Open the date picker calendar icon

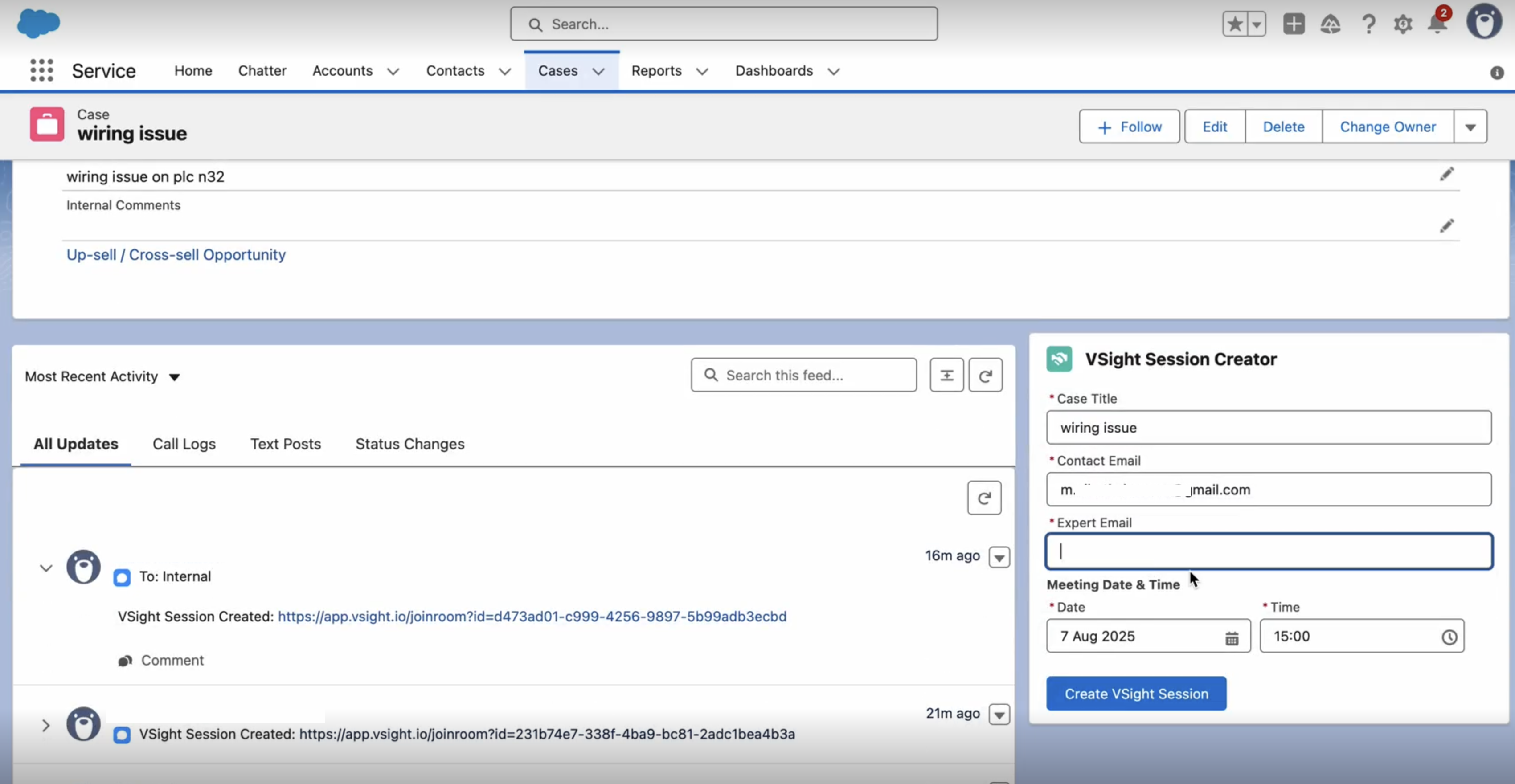point(1232,637)
